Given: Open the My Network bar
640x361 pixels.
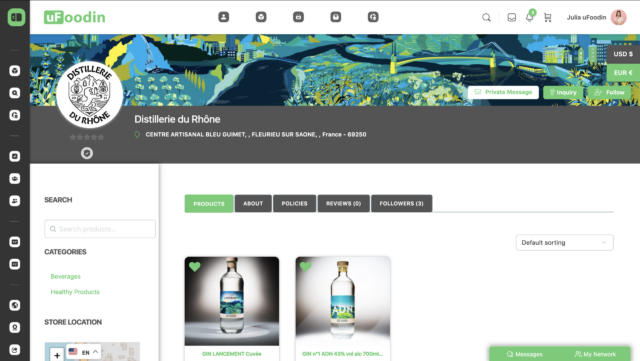Looking at the screenshot, I should [x=595, y=354].
